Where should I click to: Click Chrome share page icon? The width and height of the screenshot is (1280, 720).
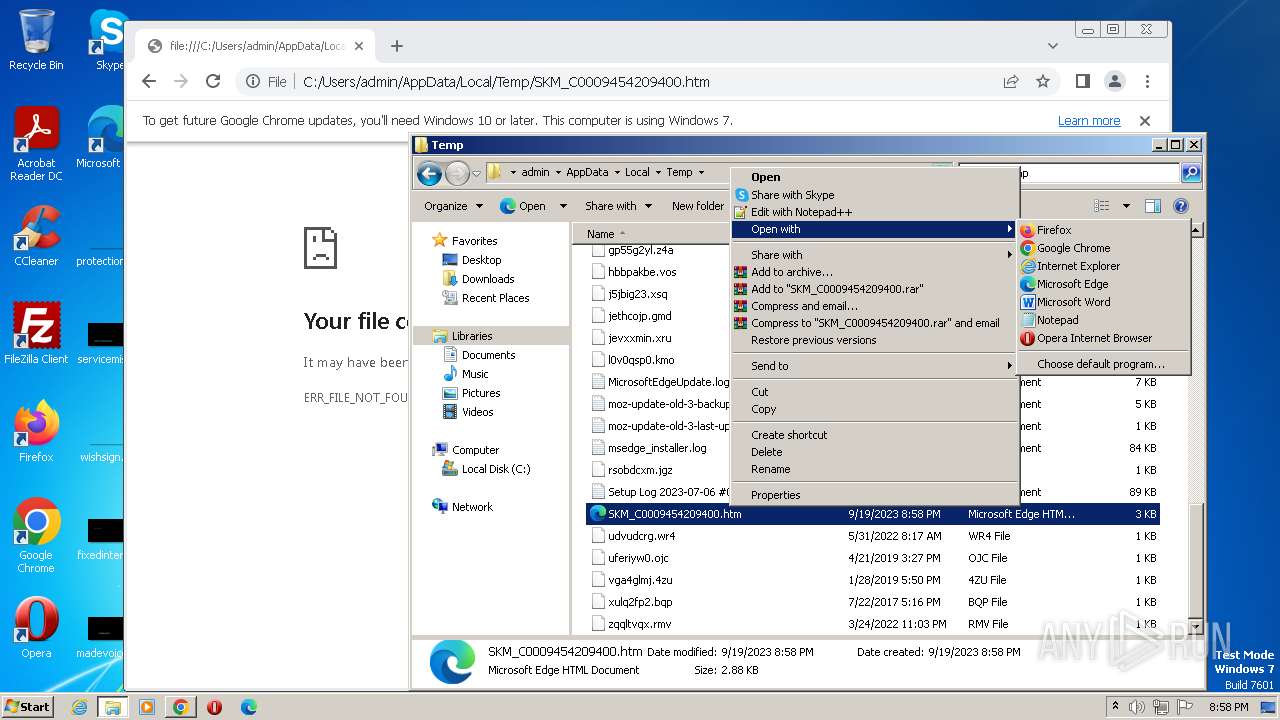point(1011,82)
